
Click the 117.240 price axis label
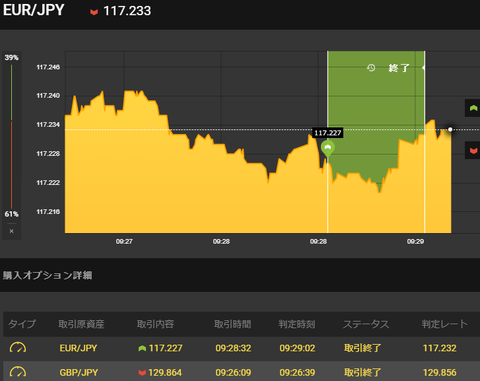coord(48,96)
